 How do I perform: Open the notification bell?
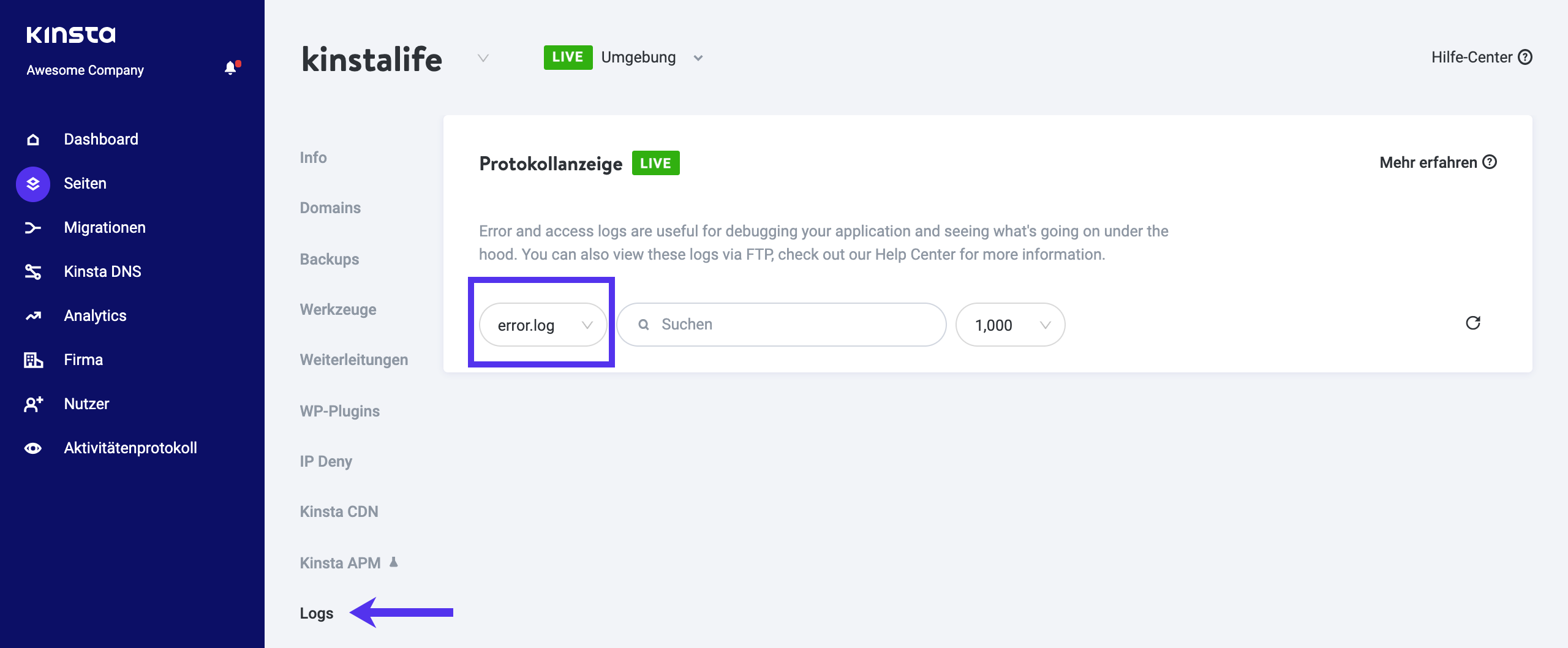click(x=232, y=67)
